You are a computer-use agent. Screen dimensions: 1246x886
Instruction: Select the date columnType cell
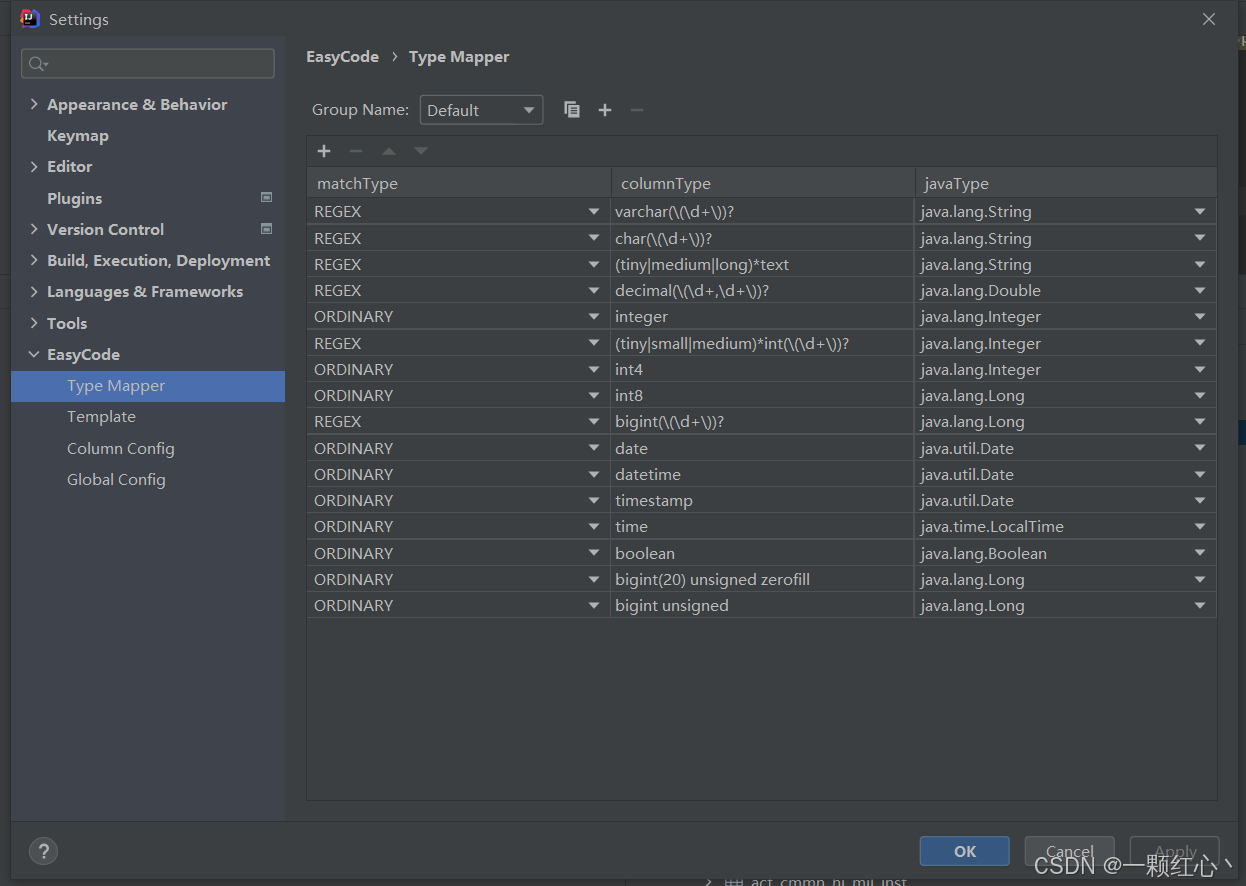(x=762, y=449)
